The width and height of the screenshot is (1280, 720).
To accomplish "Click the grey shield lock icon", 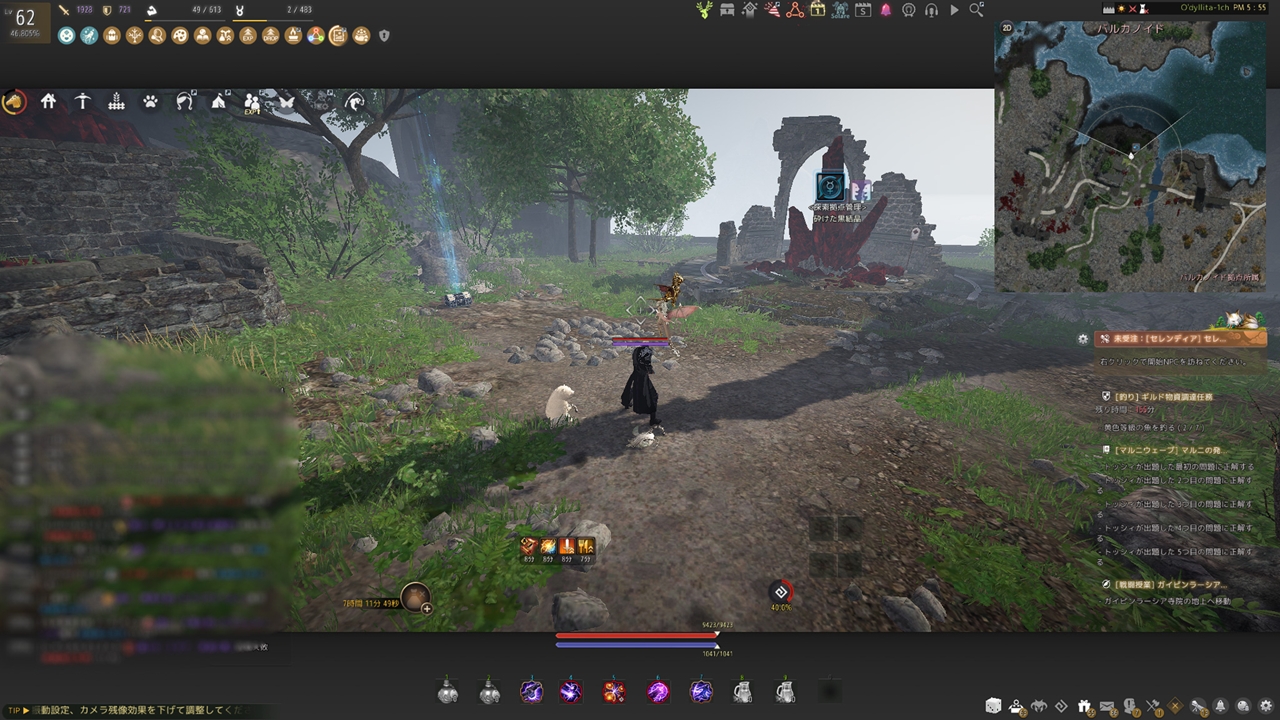I will pos(384,36).
